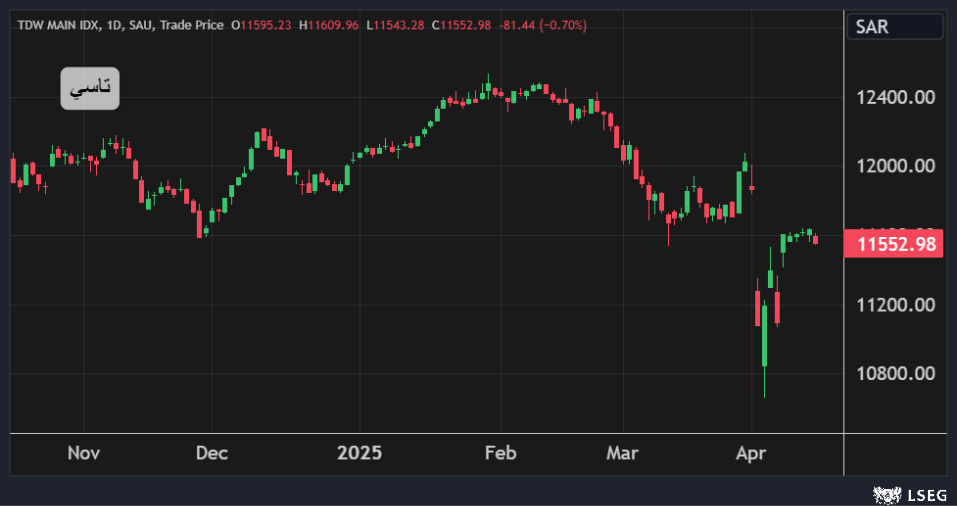957x506 pixels.
Task: Click the Trade Price label in header
Action: [191, 24]
